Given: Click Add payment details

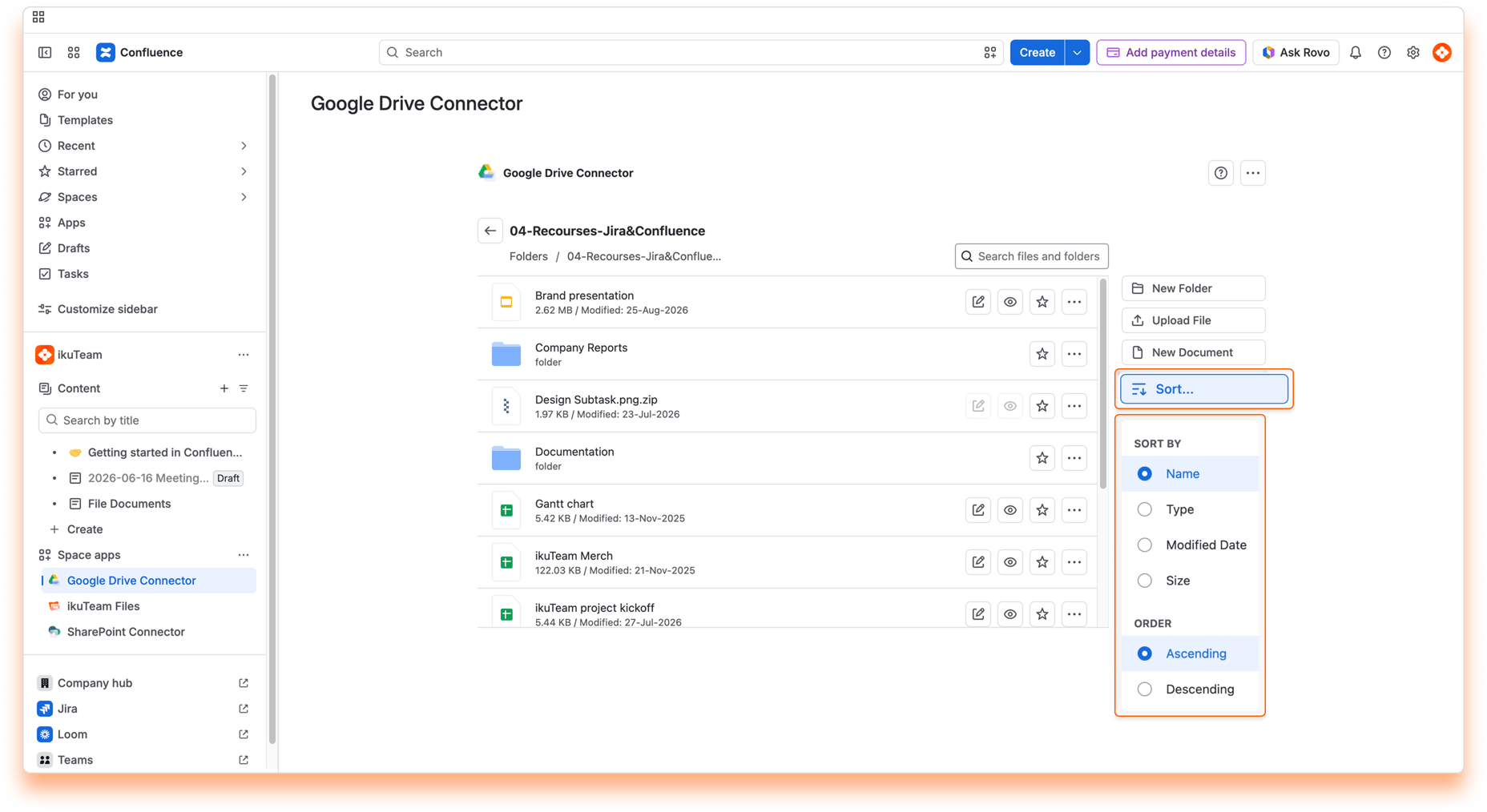Looking at the screenshot, I should (1171, 52).
